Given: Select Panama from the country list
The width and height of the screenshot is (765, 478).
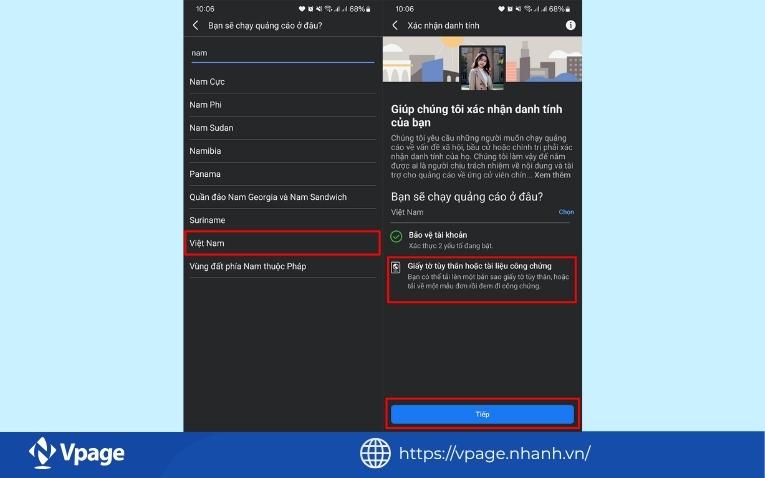Looking at the screenshot, I should point(206,174).
